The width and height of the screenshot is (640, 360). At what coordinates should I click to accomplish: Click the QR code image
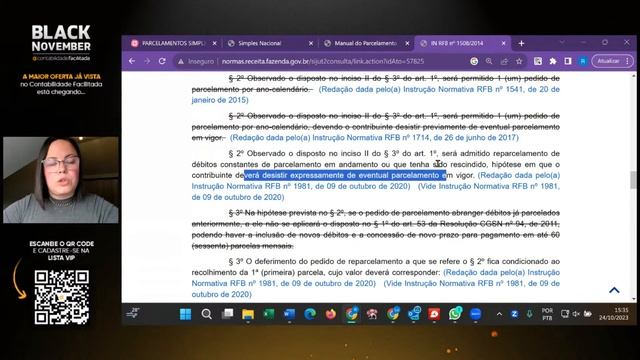coord(62,298)
